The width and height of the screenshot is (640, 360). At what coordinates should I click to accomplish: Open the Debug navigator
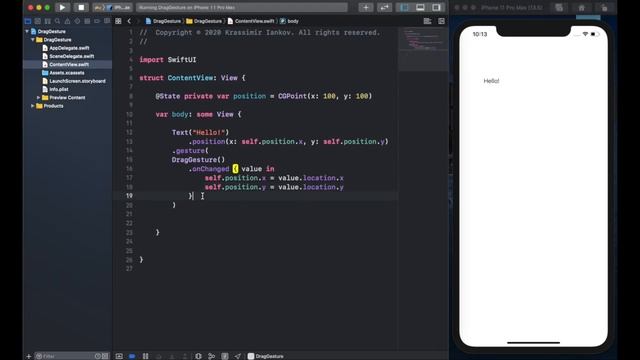pos(87,21)
